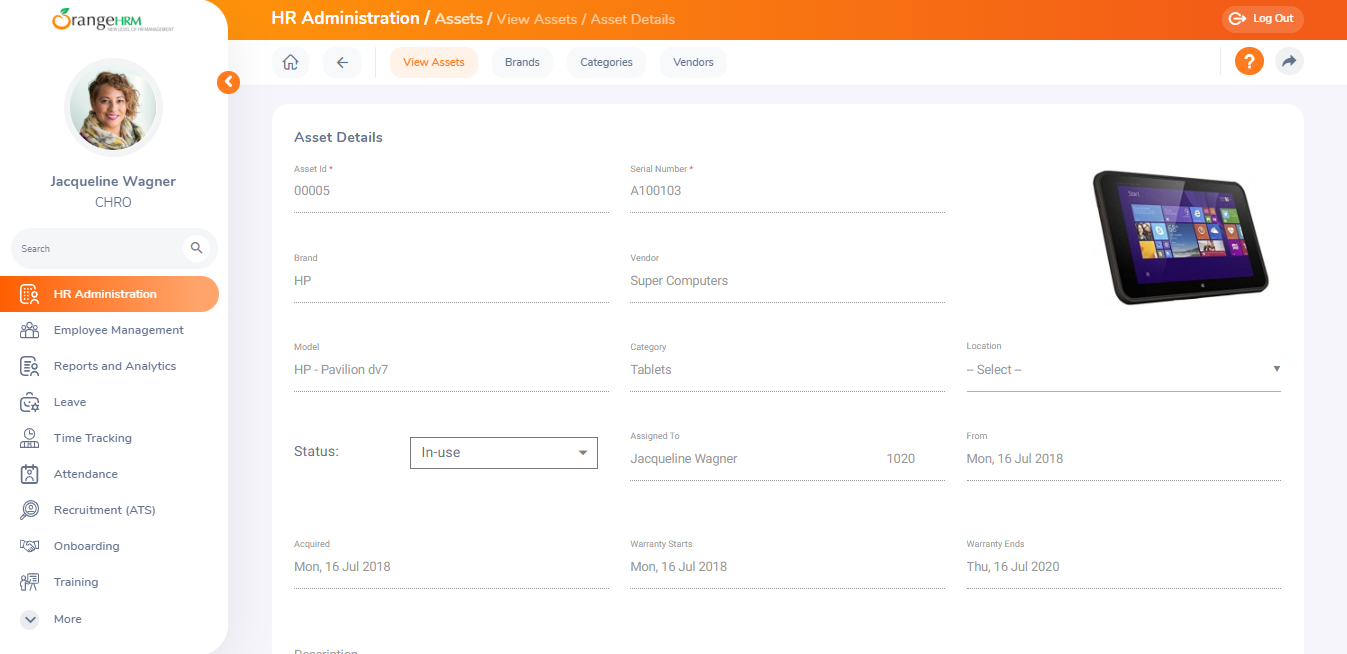Viewport: 1347px width, 654px height.
Task: Open the Status In-use dropdown
Action: pos(503,453)
